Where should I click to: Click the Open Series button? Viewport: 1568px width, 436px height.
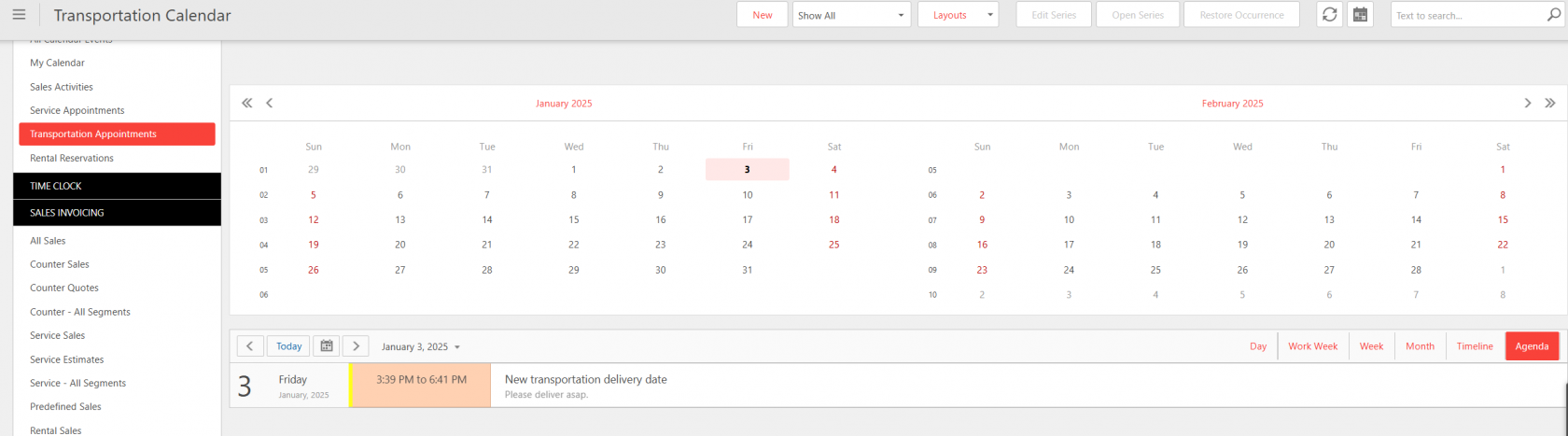click(1138, 15)
